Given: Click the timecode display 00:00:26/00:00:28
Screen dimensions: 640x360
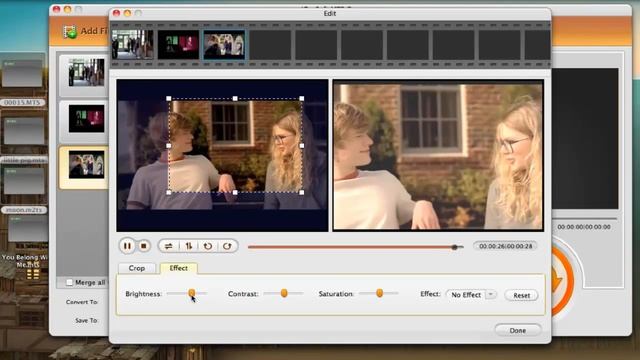Looking at the screenshot, I should (x=505, y=246).
